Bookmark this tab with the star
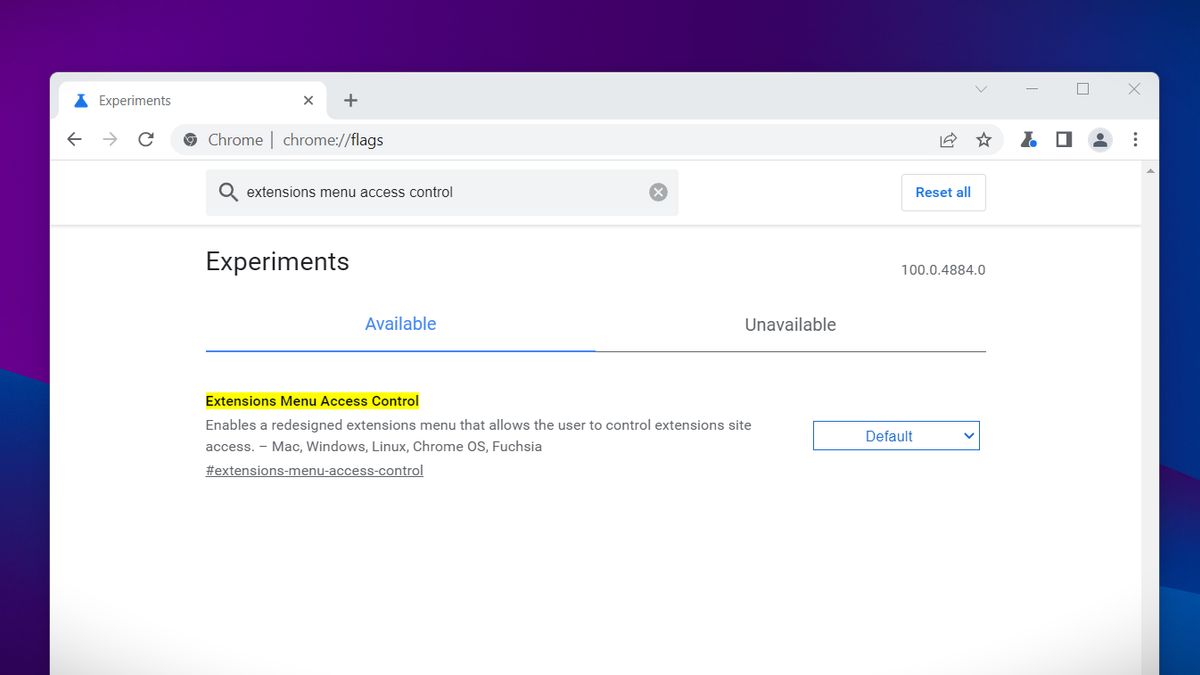Viewport: 1200px width, 675px height. point(984,140)
